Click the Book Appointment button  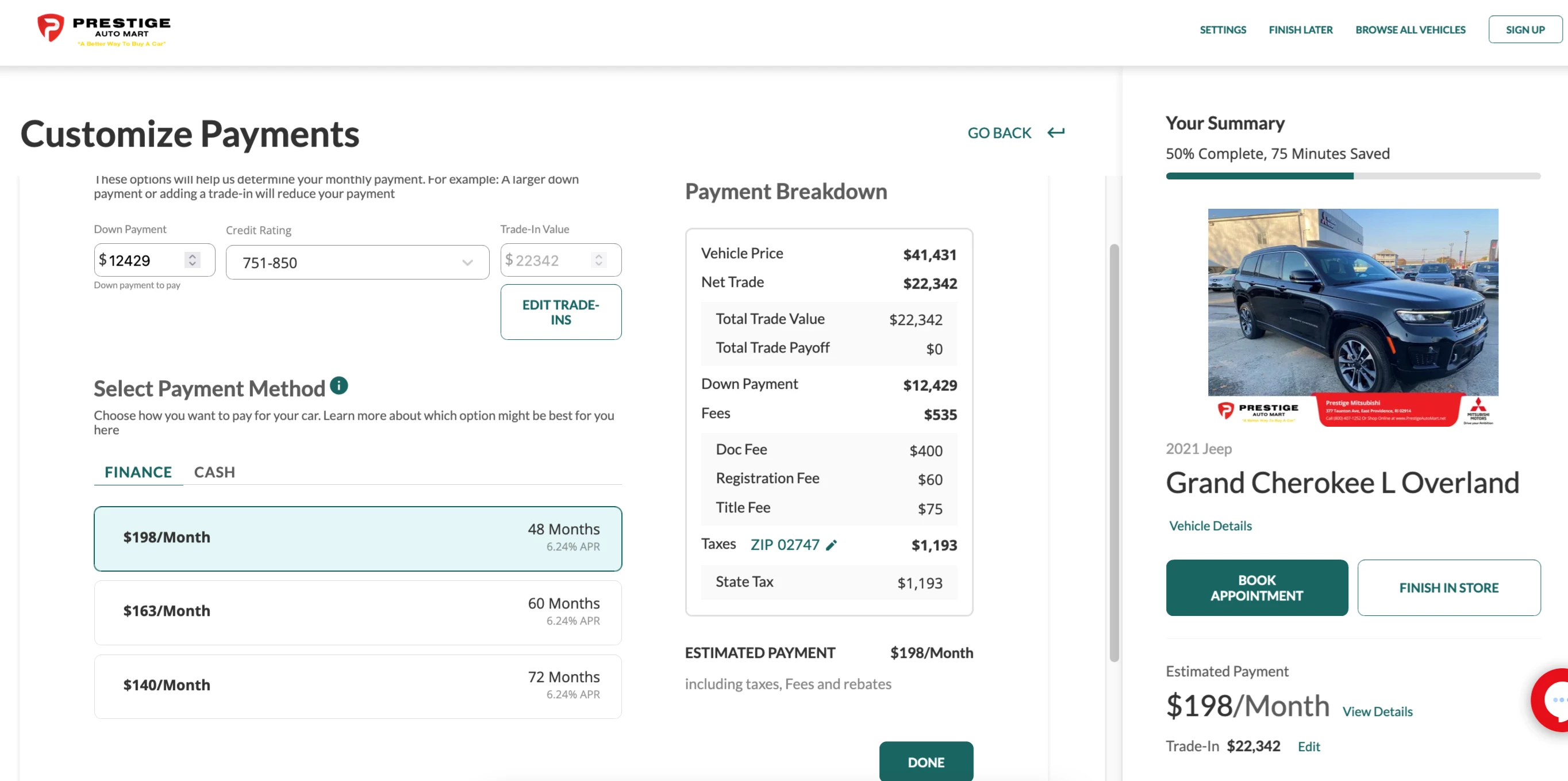point(1256,587)
